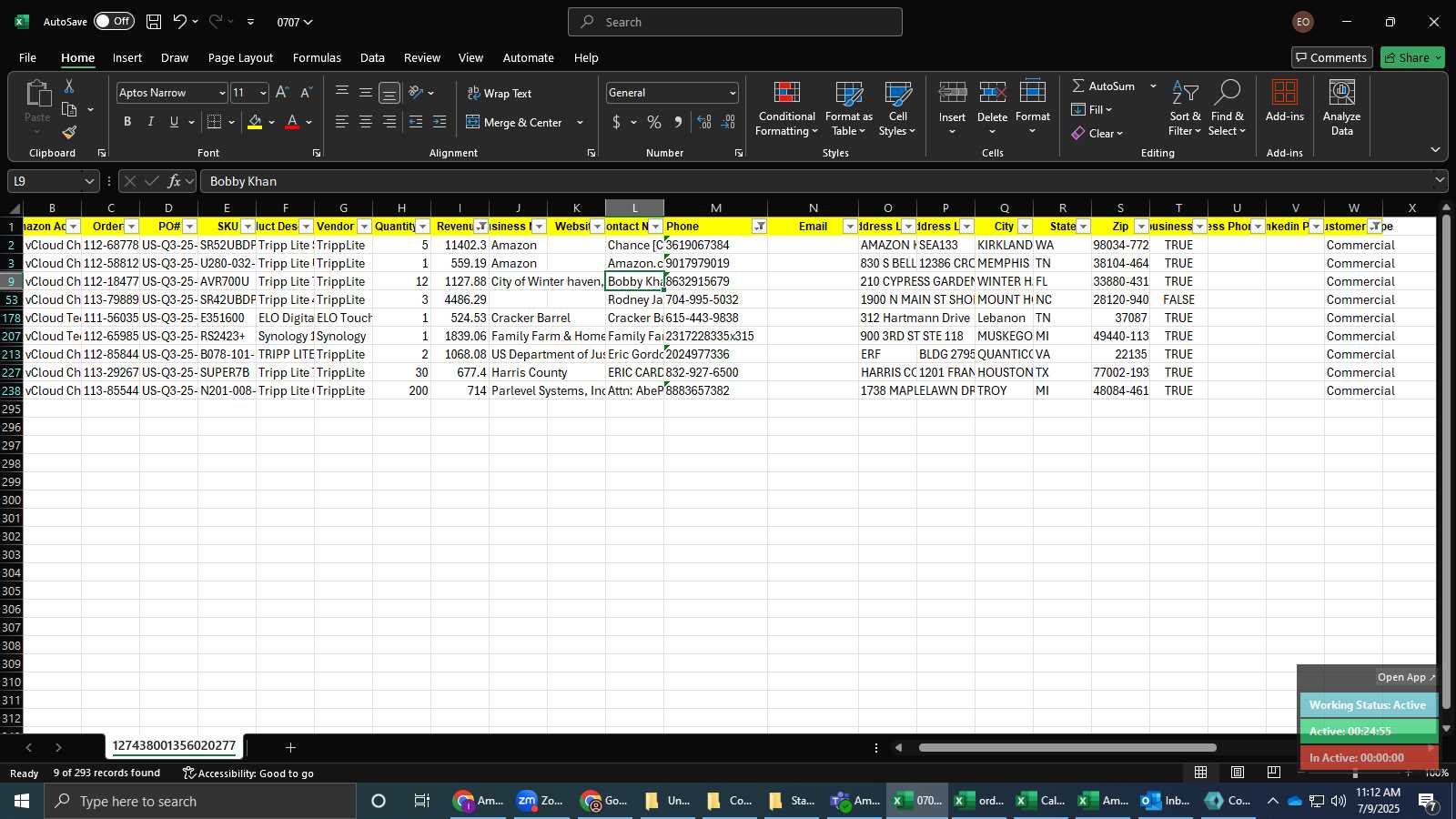Click the Save icon in title bar
This screenshot has width=1456, height=819.
tap(154, 22)
